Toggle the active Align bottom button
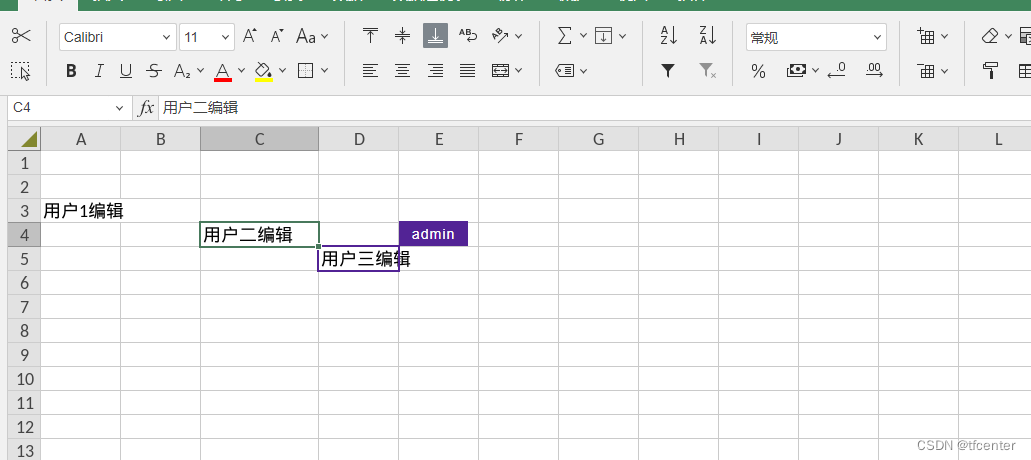This screenshot has width=1031, height=460. point(435,36)
